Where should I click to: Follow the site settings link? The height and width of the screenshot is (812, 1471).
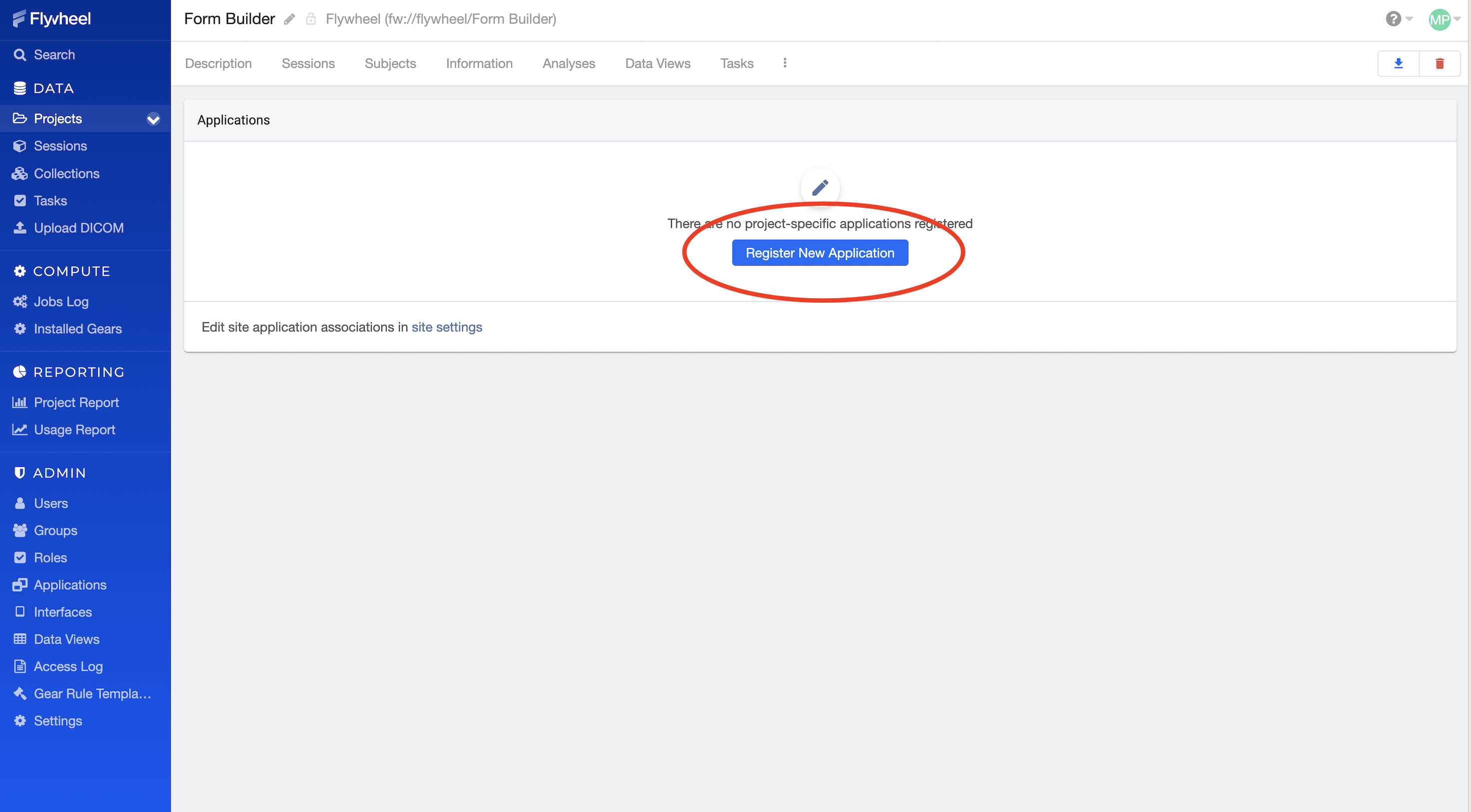point(447,327)
